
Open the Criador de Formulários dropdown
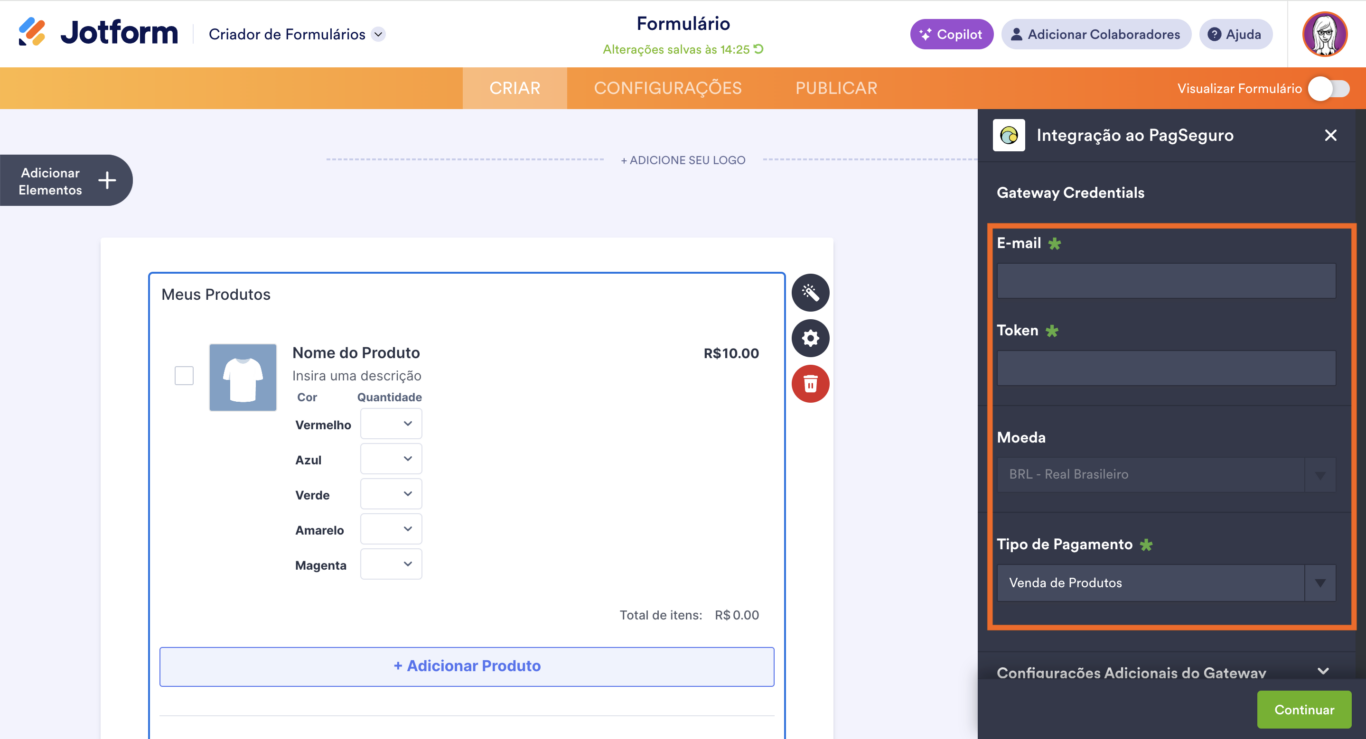[297, 34]
